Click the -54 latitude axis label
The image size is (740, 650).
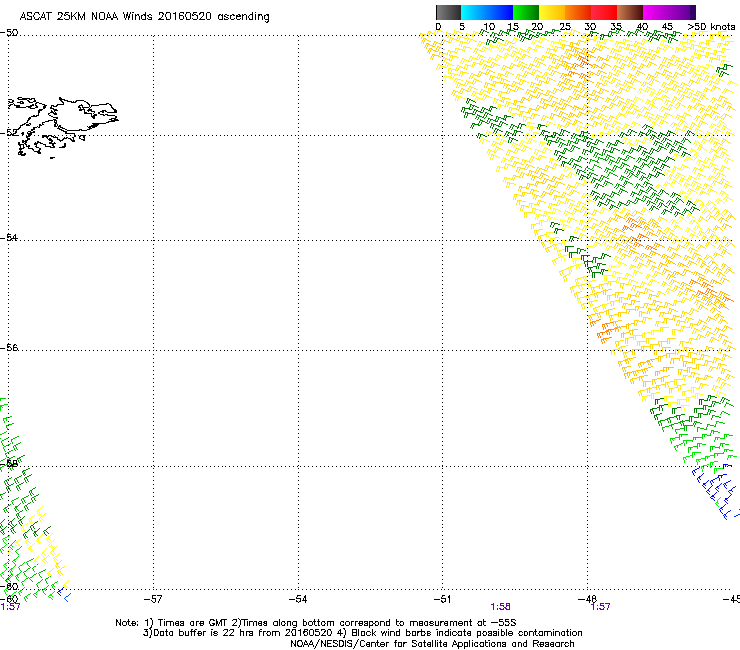(x=9, y=237)
